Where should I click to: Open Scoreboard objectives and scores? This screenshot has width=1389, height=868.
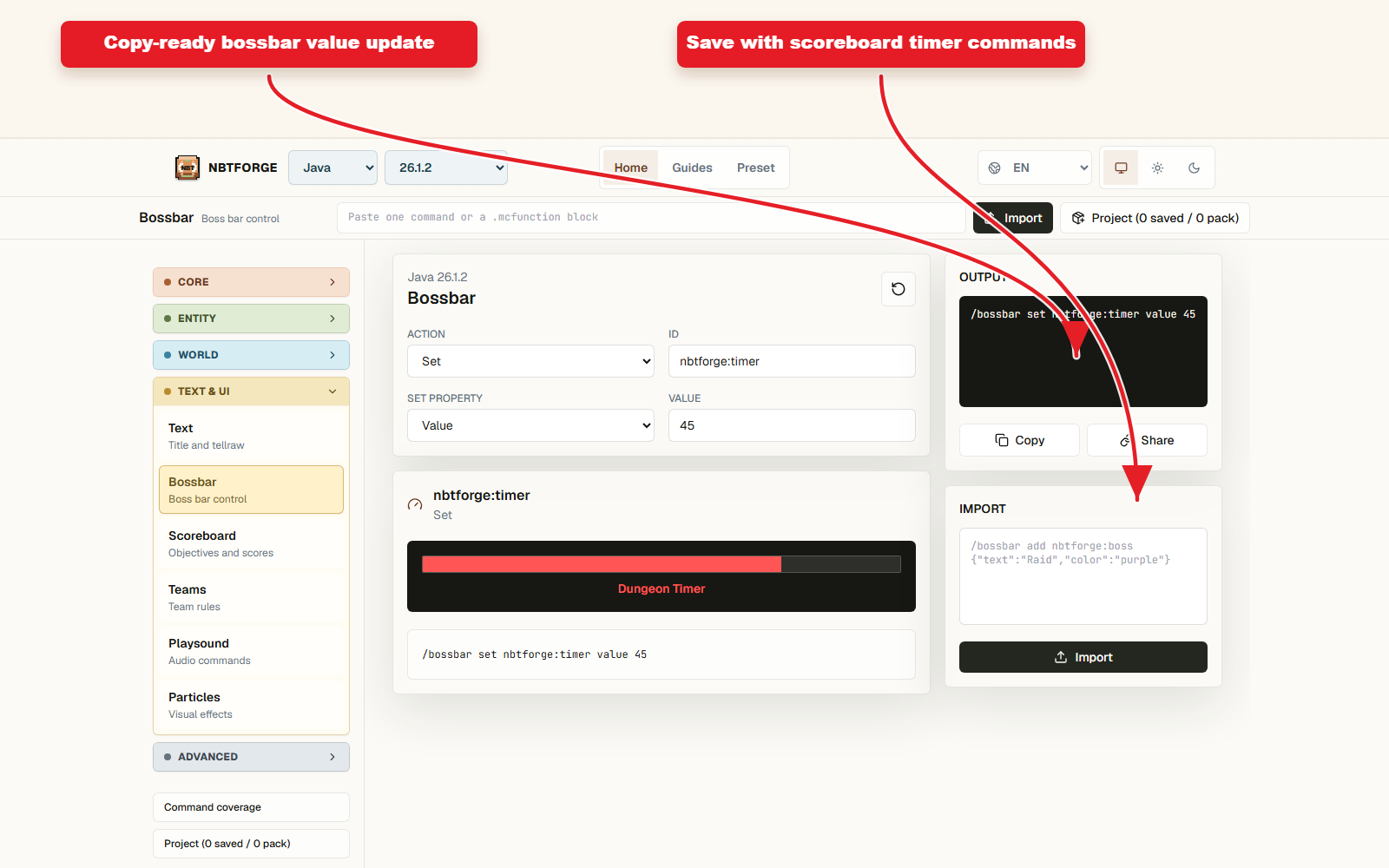point(251,543)
